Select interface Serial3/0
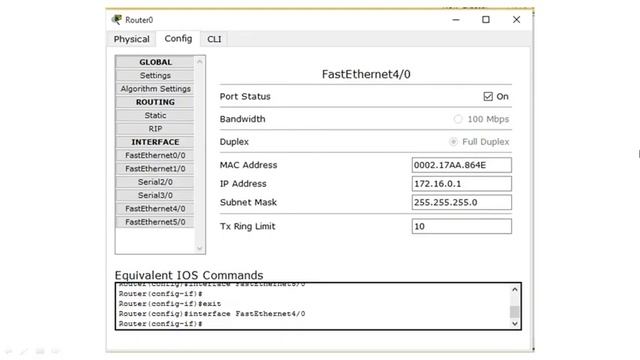Image resolution: width=640 pixels, height=360 pixels. tap(155, 195)
